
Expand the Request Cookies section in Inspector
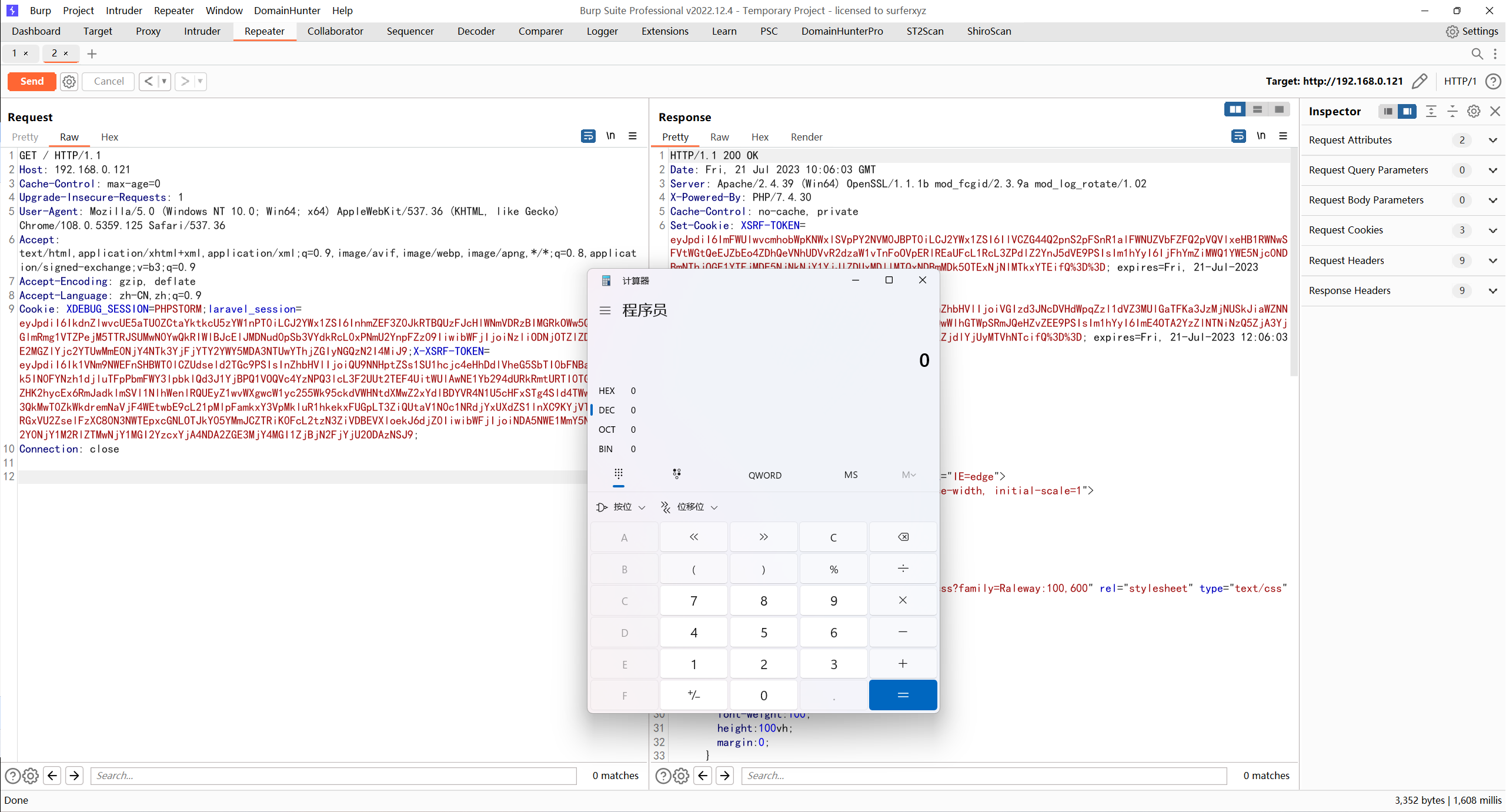[1492, 230]
